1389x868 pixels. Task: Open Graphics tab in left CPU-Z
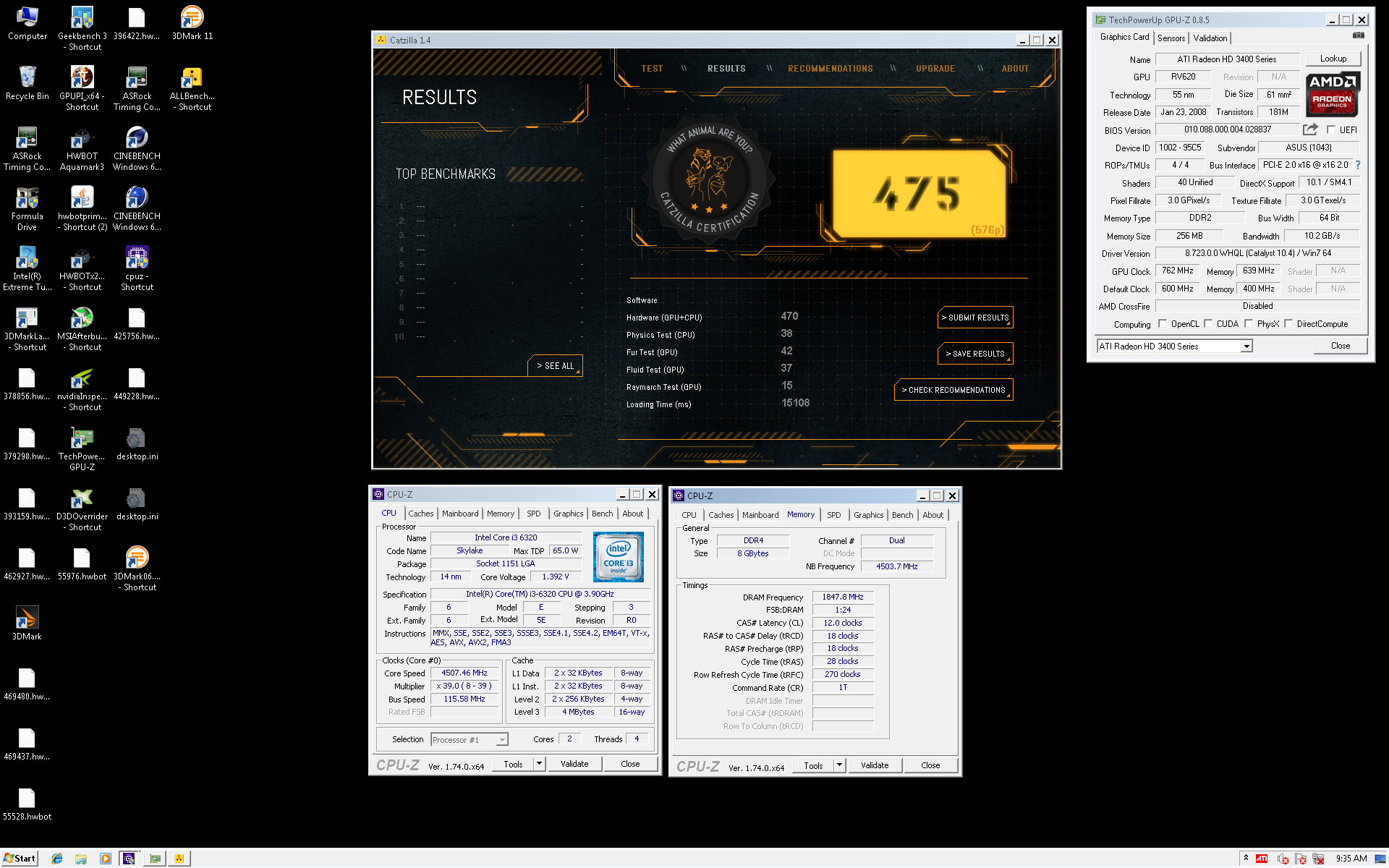[x=569, y=514]
